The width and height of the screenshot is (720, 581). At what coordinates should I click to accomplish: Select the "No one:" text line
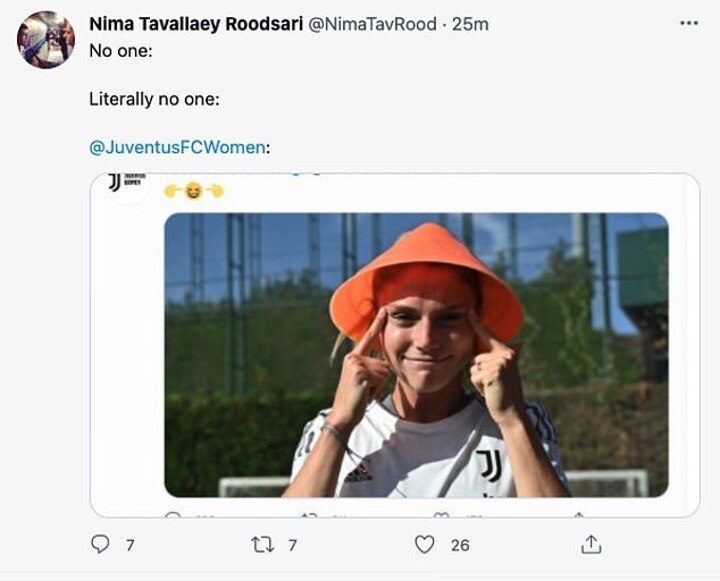pyautogui.click(x=118, y=48)
